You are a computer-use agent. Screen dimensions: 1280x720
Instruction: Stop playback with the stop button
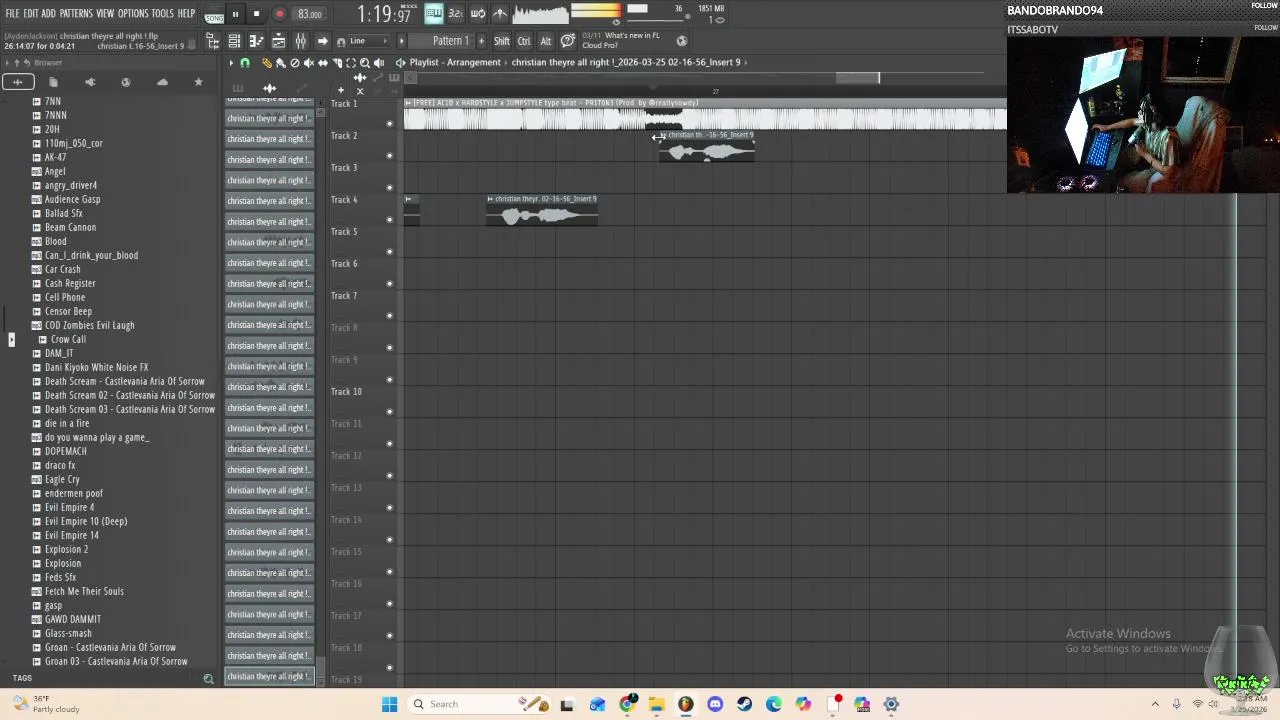coord(256,14)
